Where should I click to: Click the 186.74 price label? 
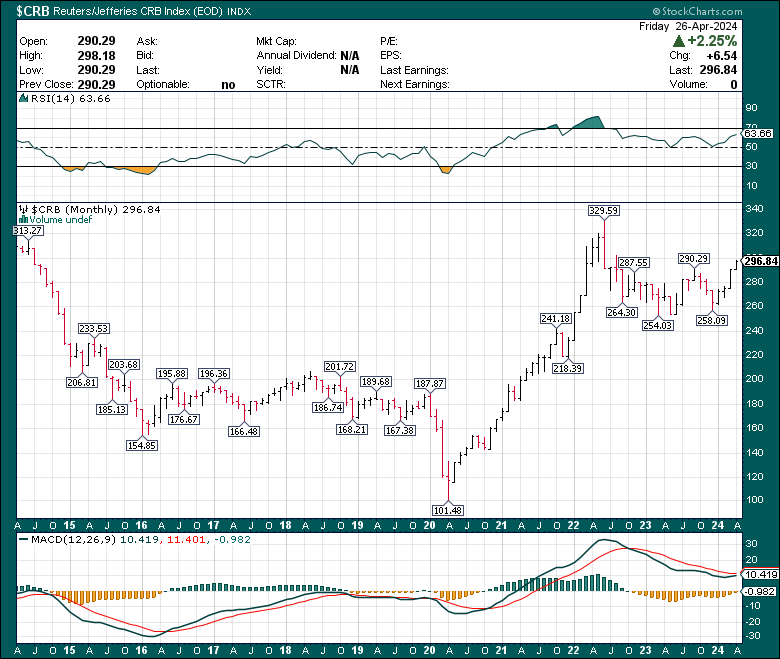tap(328, 407)
